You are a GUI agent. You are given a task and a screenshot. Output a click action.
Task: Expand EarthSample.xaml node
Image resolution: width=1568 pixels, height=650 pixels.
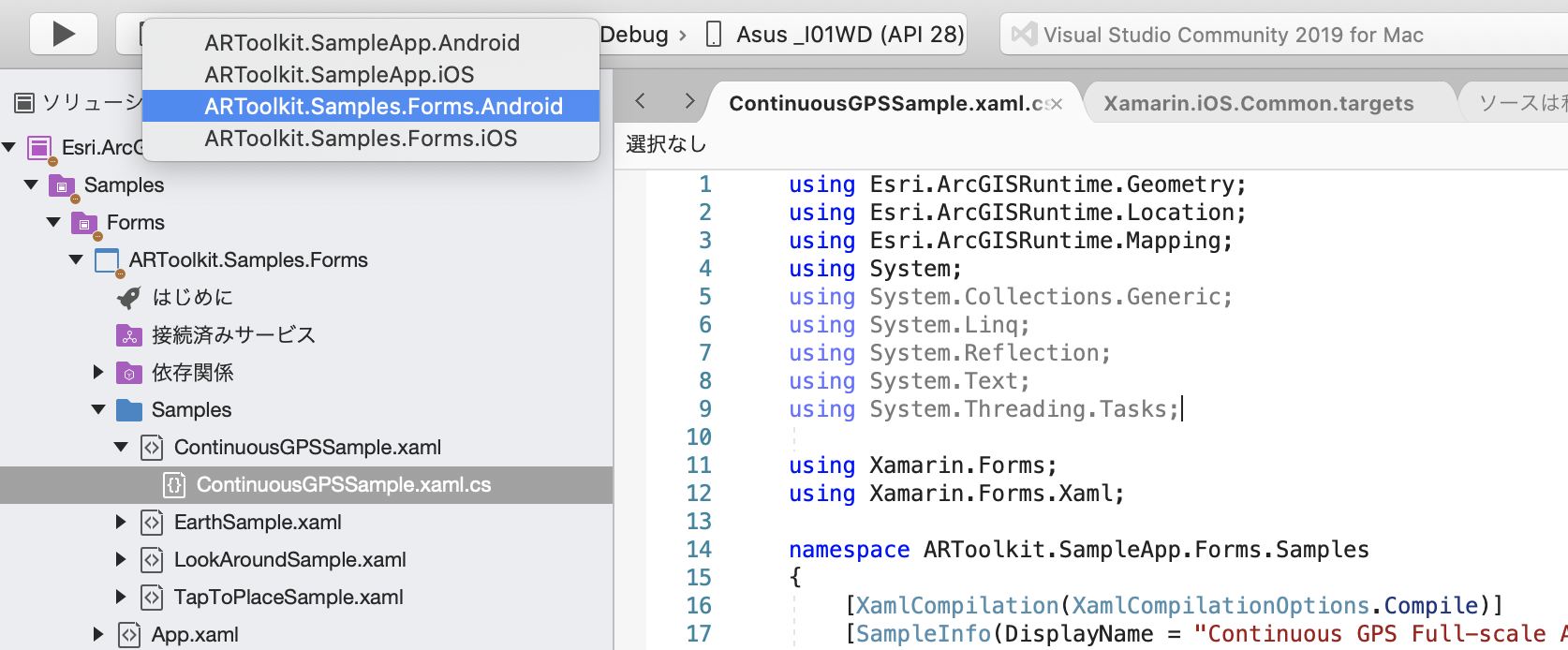tap(121, 522)
